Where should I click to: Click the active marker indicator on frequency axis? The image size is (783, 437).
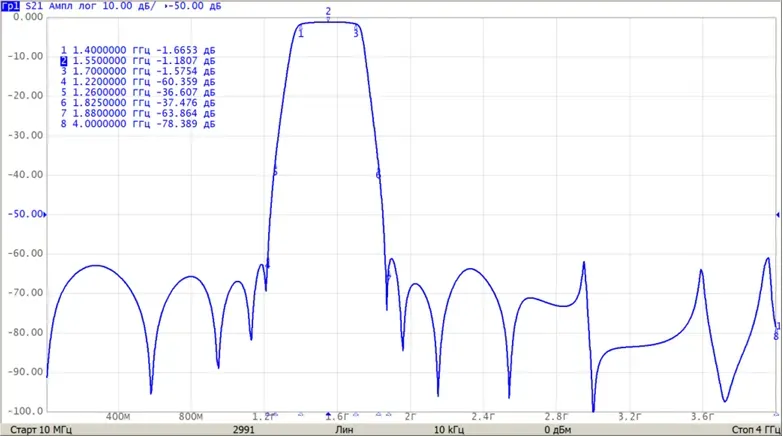point(328,415)
